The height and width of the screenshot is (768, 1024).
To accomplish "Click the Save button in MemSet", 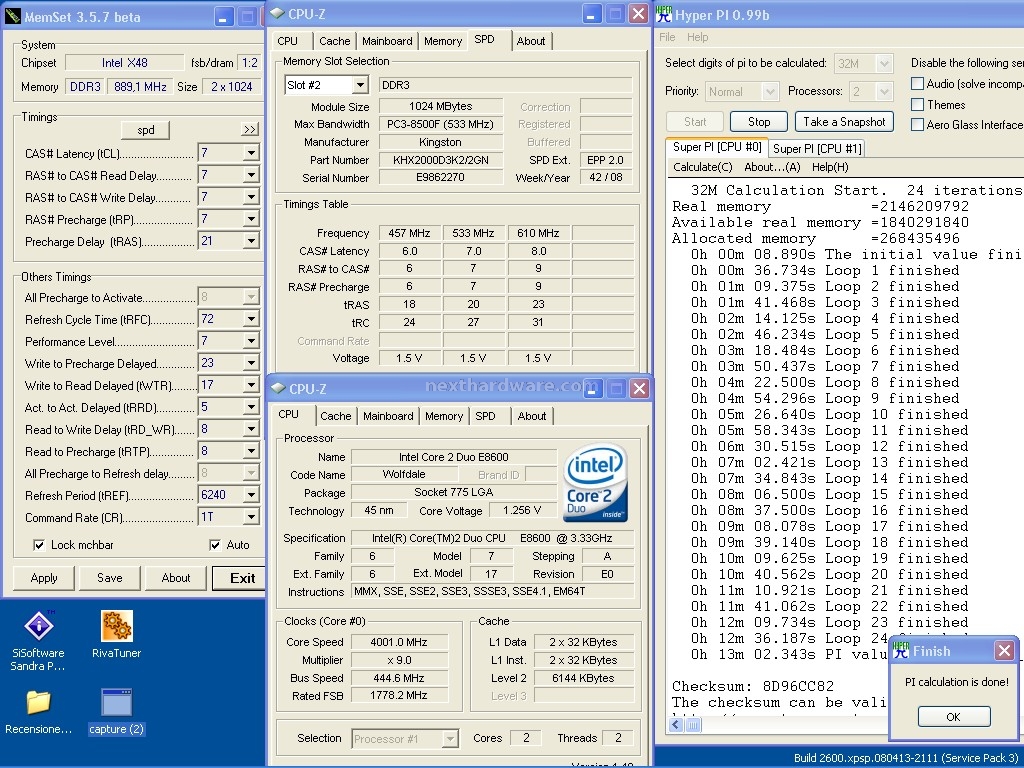I will (x=110, y=578).
